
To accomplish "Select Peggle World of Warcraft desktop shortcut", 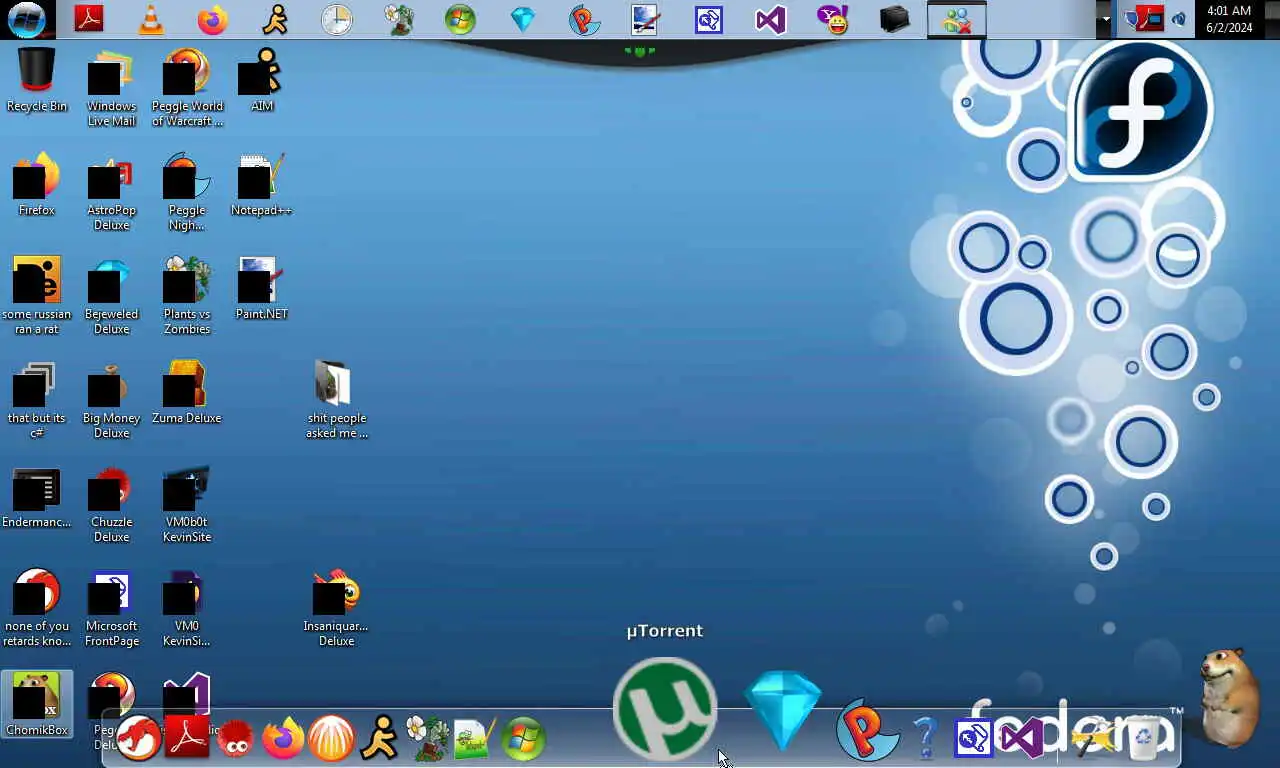I will (187, 87).
